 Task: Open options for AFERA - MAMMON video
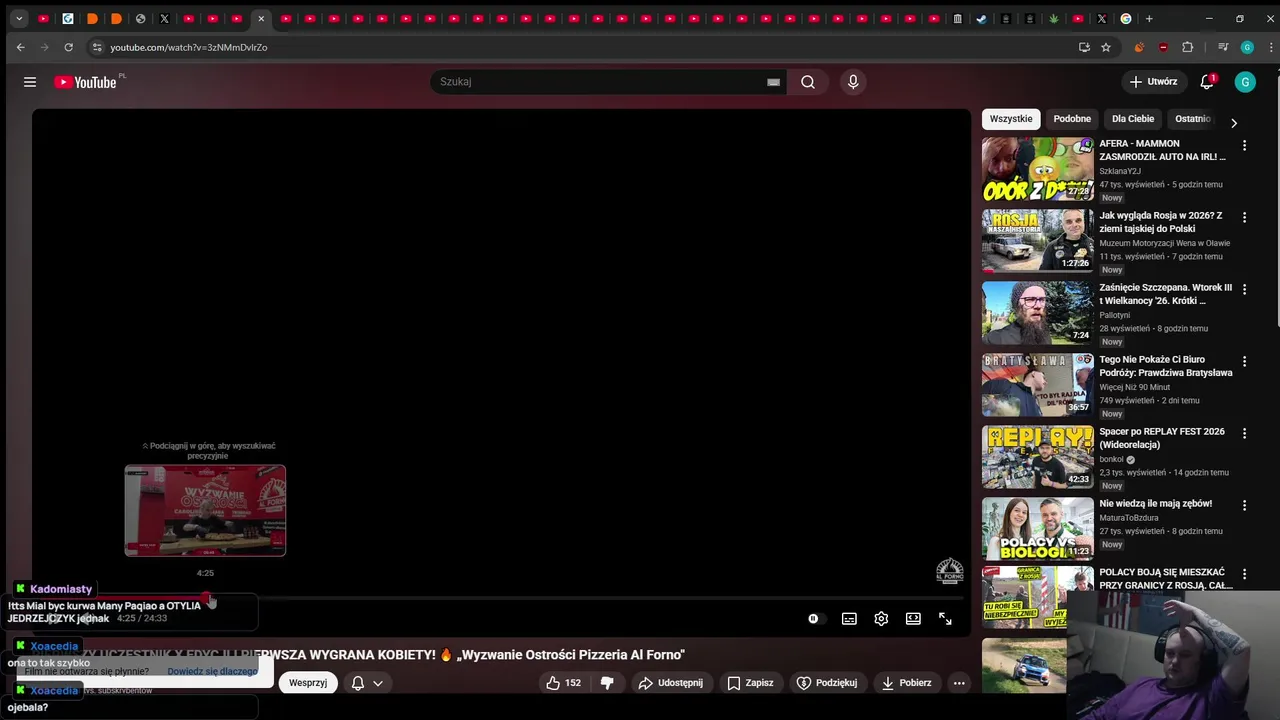pos(1244,146)
